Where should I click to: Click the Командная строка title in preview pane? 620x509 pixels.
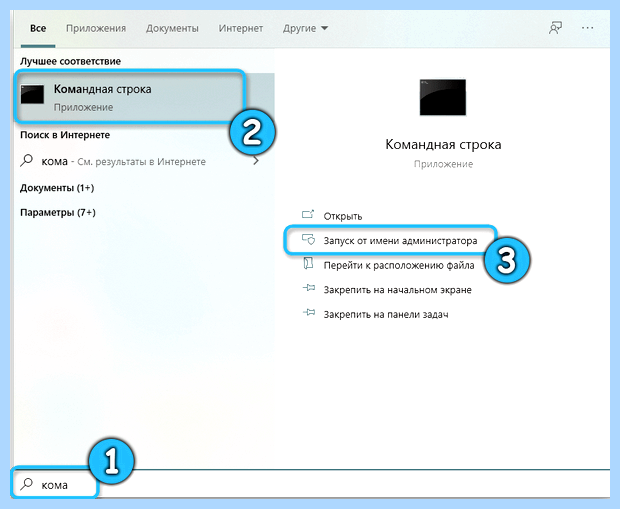tap(443, 145)
